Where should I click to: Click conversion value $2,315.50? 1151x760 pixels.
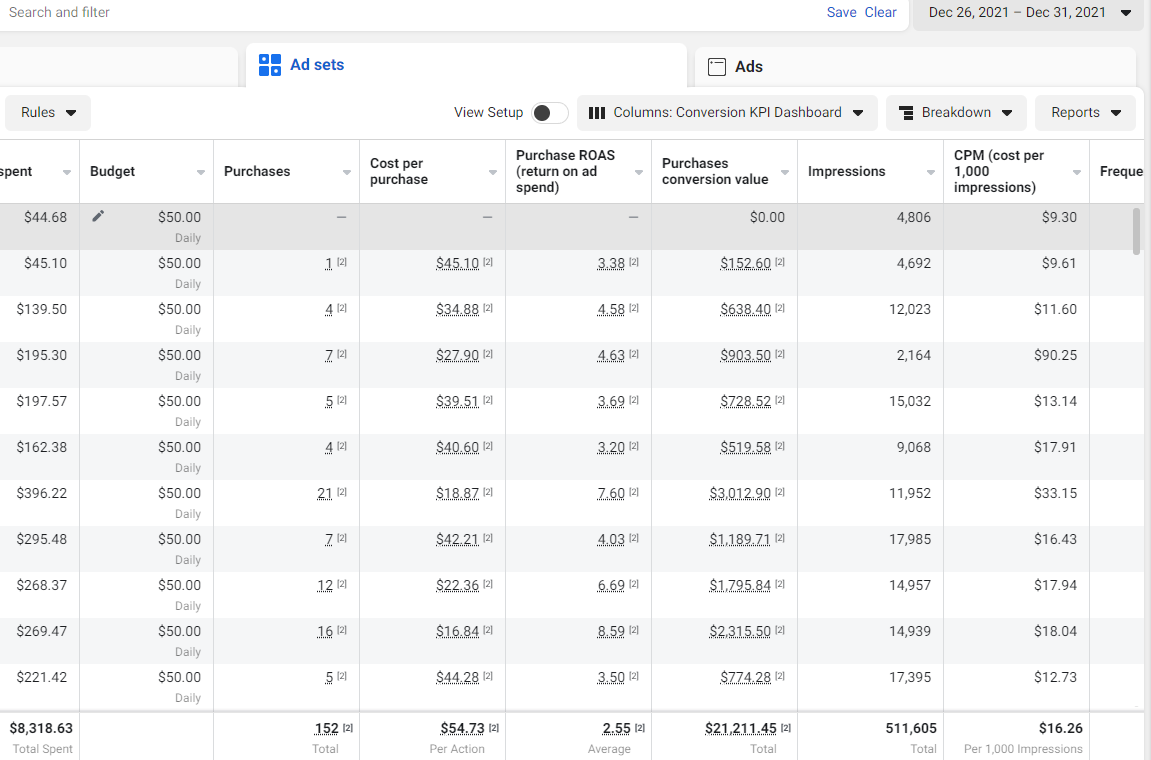[x=740, y=631]
